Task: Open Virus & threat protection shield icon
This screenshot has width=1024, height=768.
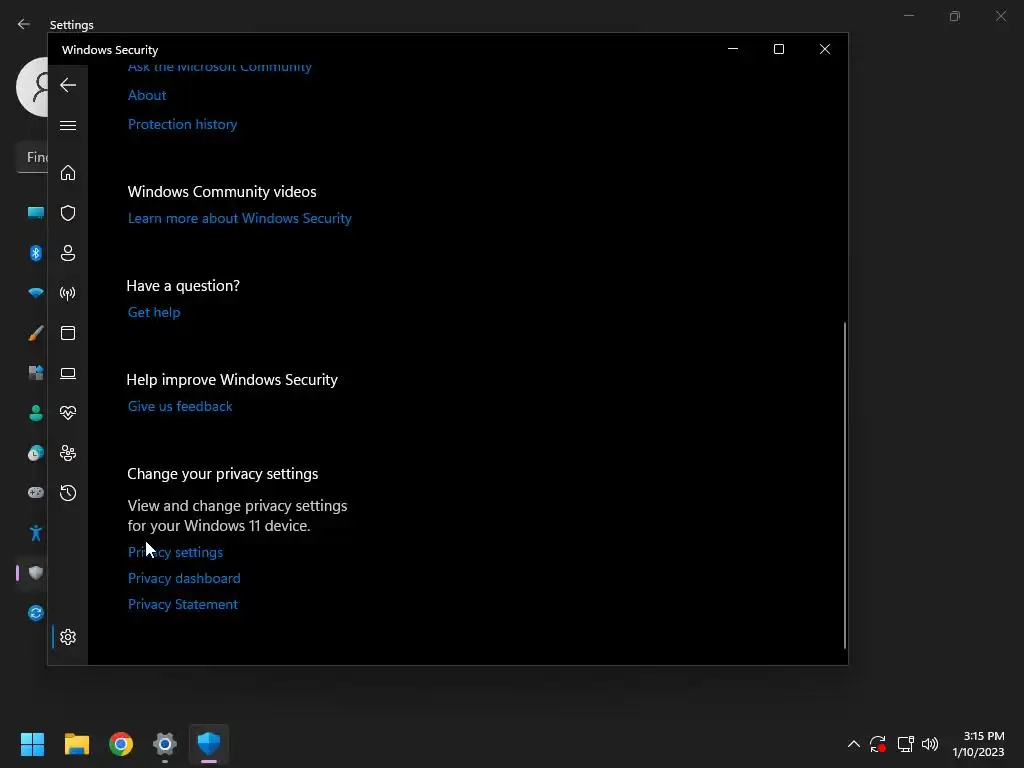Action: coord(68,213)
